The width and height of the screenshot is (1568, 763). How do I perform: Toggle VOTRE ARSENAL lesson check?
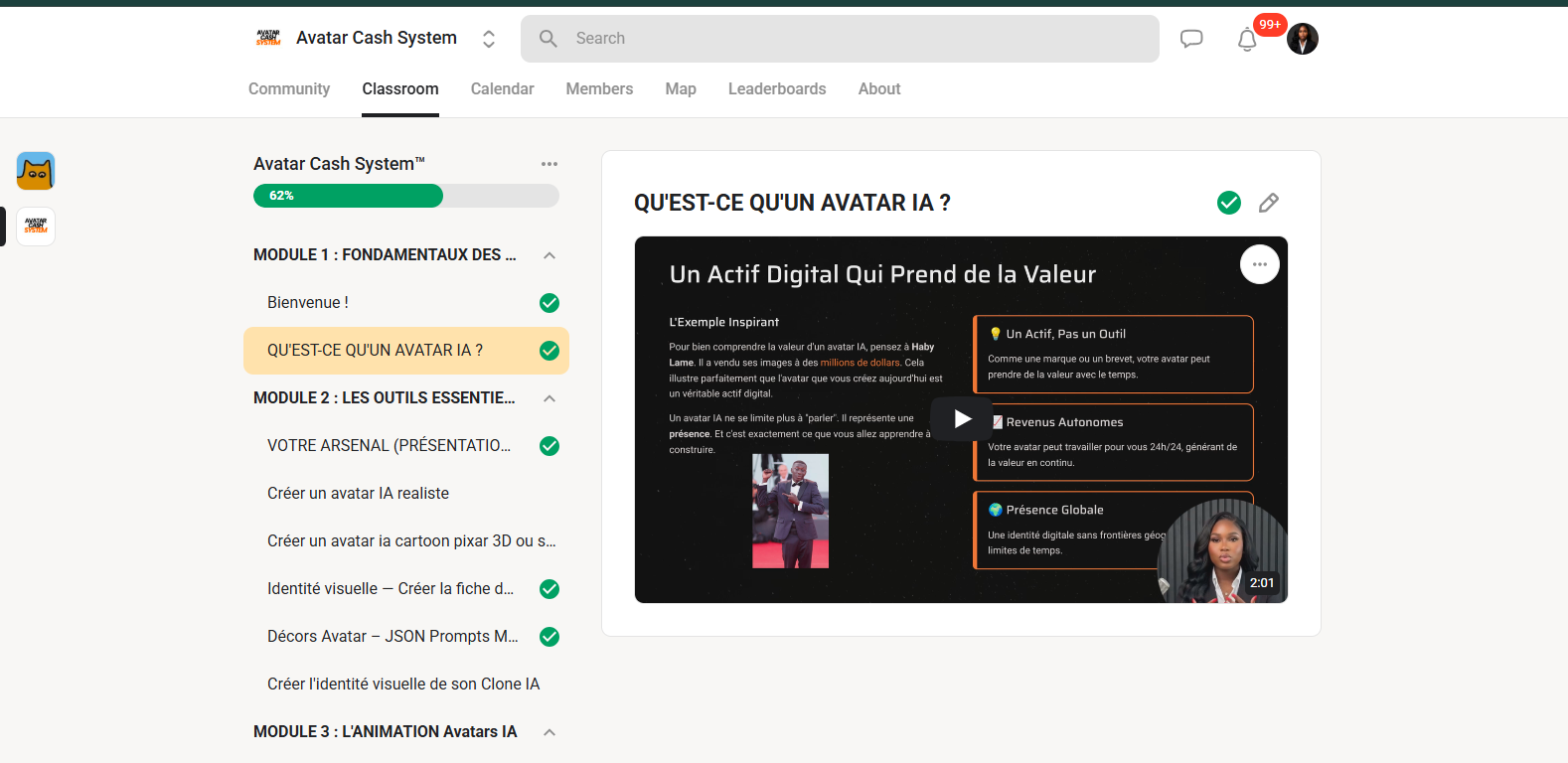(549, 446)
